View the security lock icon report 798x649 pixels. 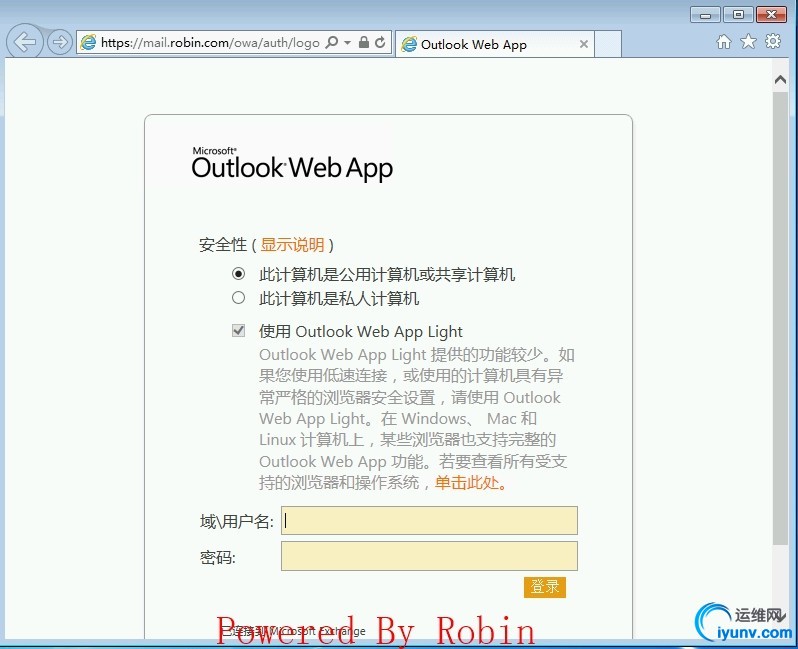coord(363,42)
